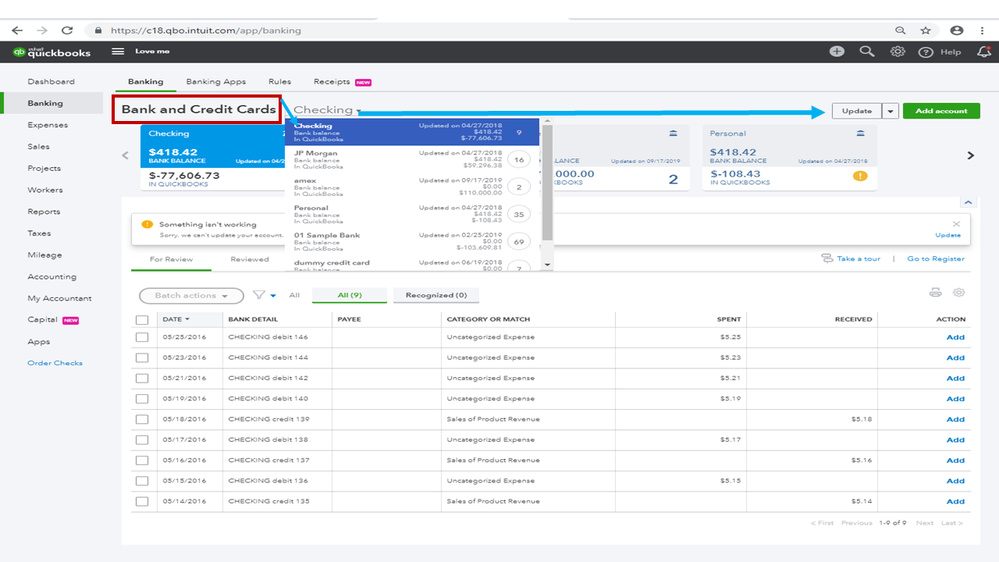Collapse the account cards with up chevron
999x562 pixels.
click(x=968, y=203)
